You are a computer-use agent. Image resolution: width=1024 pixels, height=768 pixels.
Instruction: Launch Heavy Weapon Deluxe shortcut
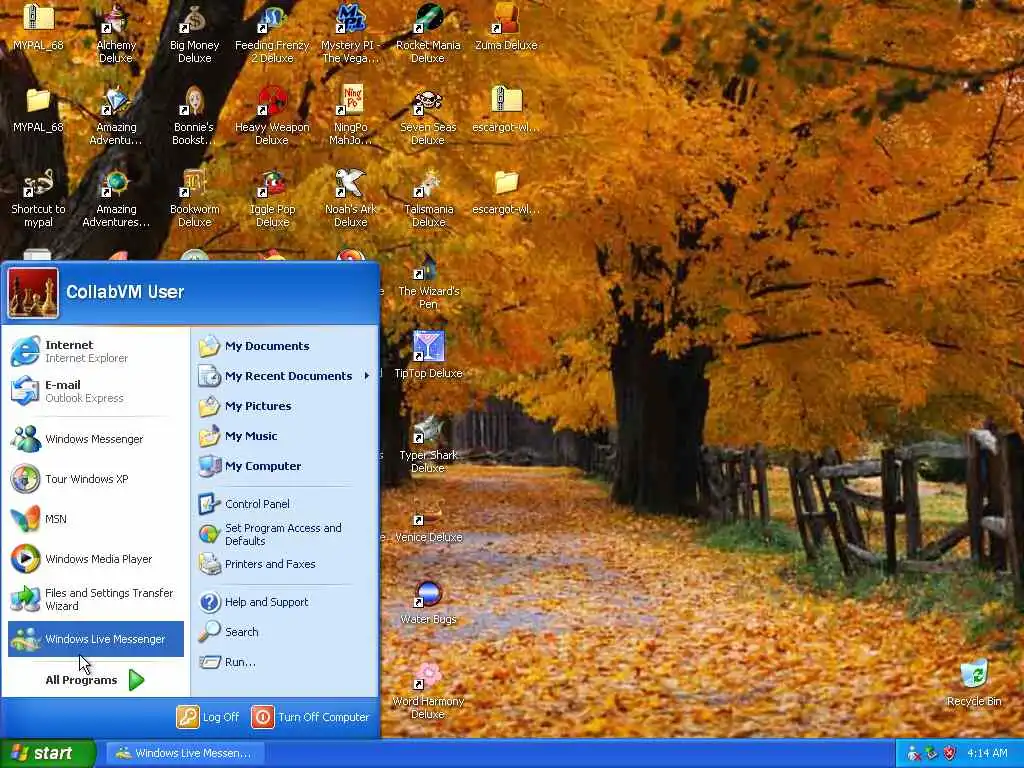pos(272,116)
